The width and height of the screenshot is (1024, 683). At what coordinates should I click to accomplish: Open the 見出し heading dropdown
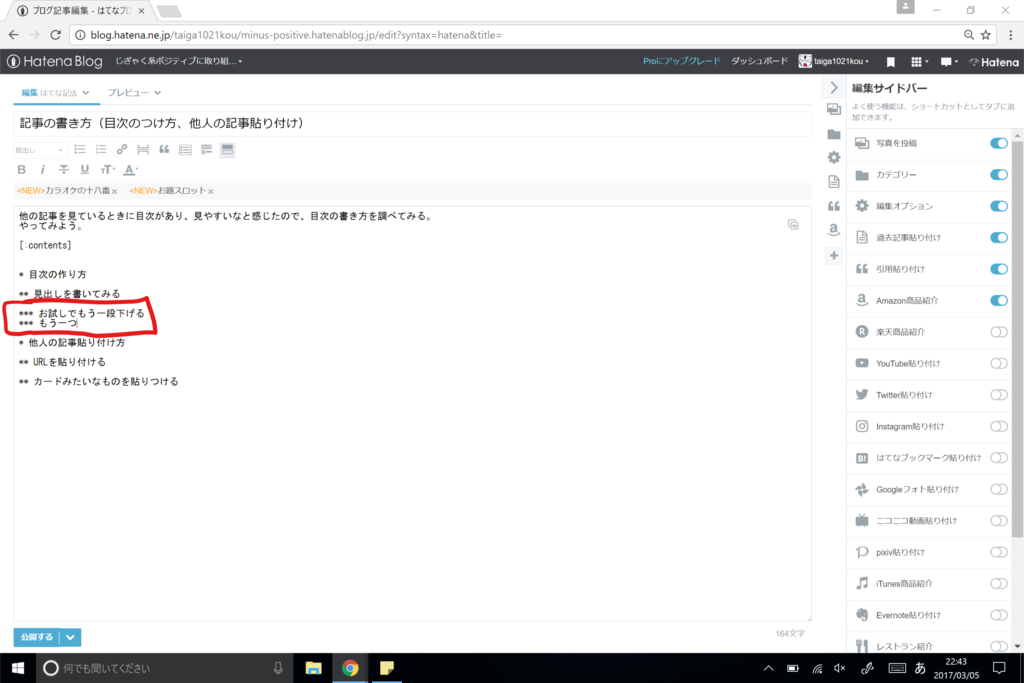38,150
